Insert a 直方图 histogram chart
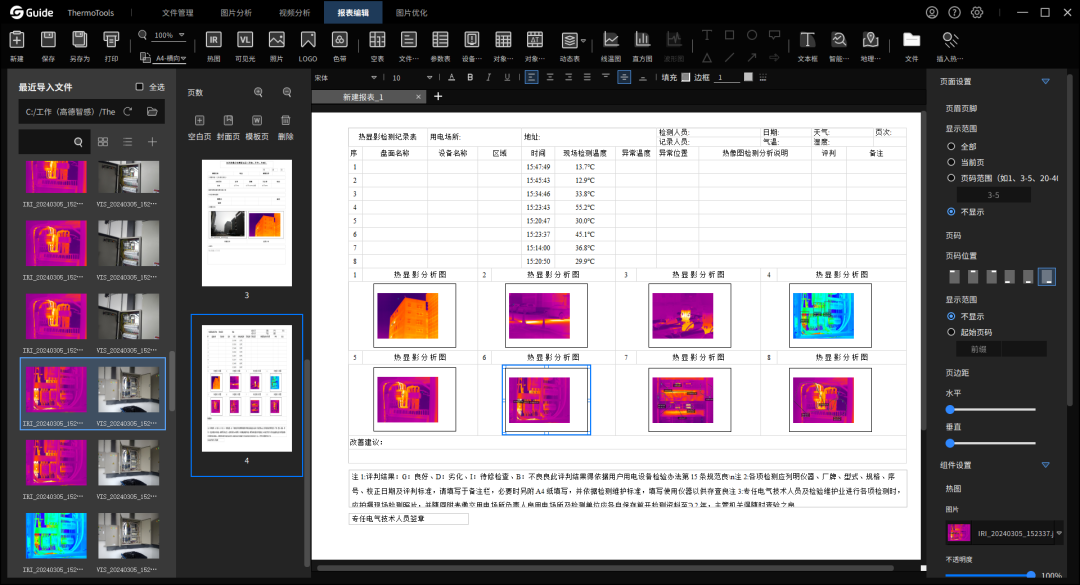The height and width of the screenshot is (585, 1080). (642, 40)
